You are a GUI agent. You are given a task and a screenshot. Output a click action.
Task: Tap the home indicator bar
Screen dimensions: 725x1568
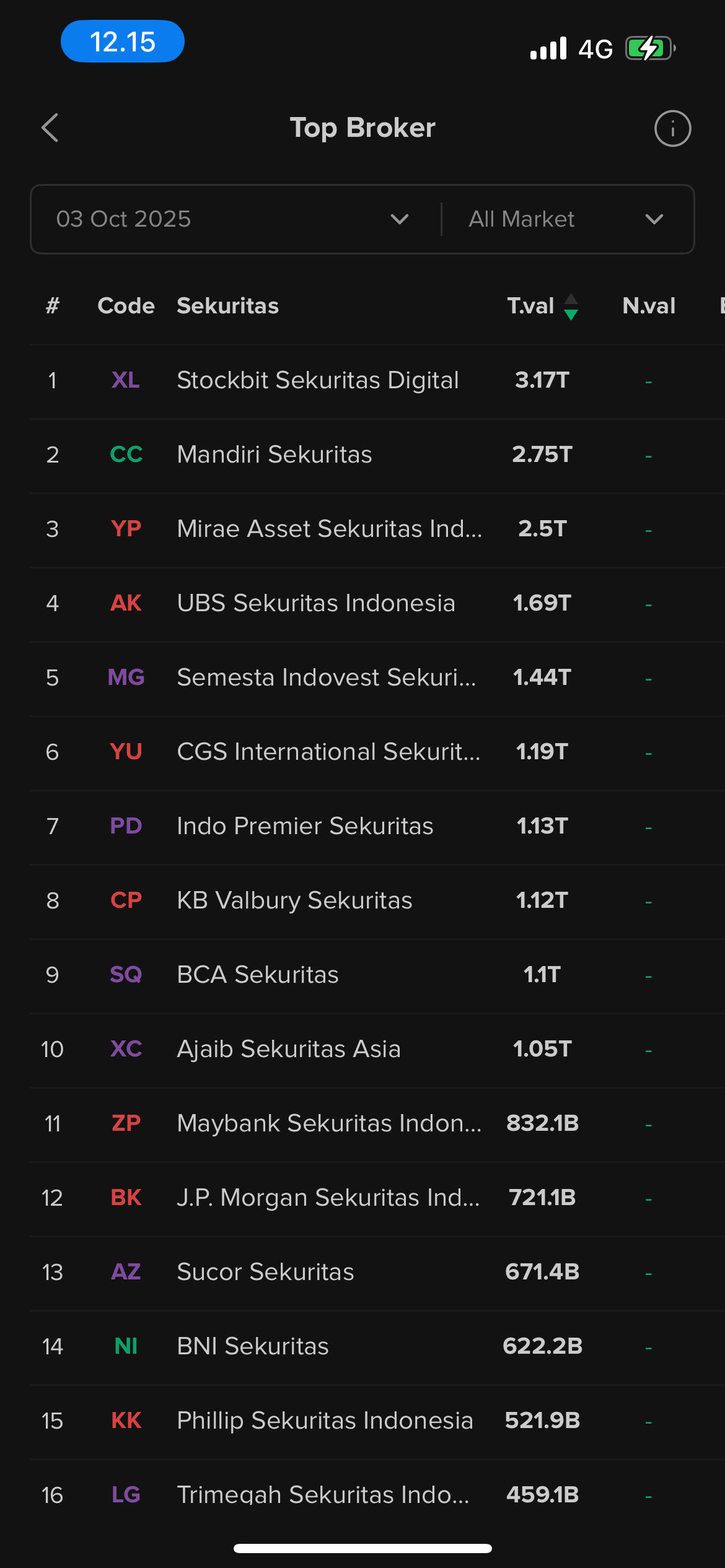[362, 1548]
